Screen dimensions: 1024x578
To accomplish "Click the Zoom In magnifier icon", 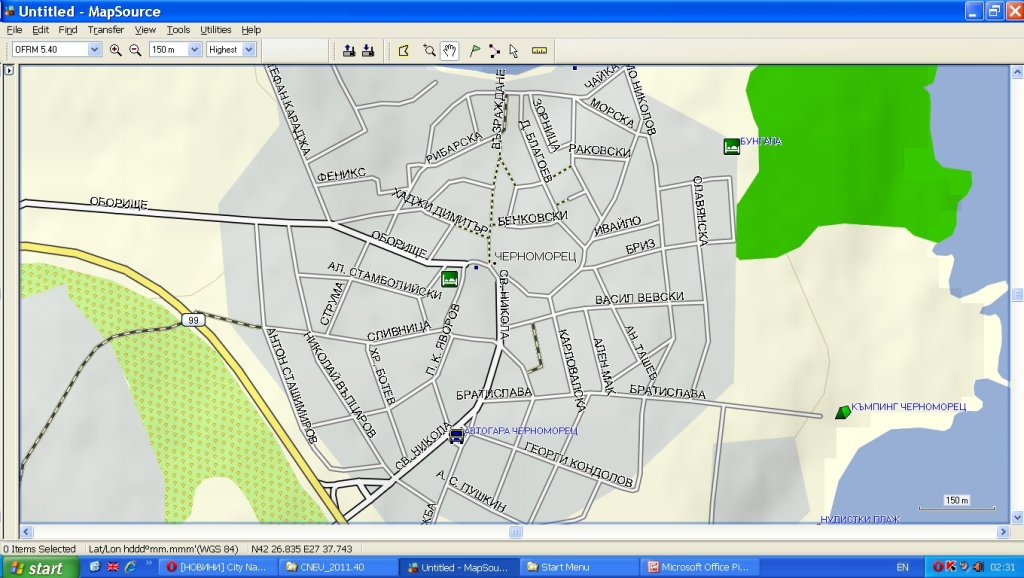I will pos(116,49).
